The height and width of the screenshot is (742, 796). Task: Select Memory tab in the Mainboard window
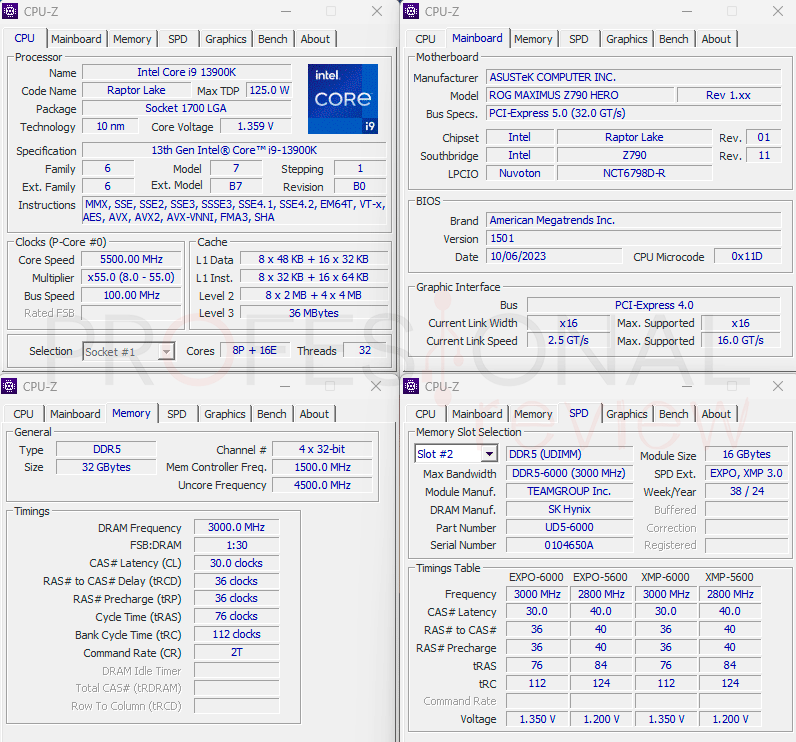click(533, 39)
